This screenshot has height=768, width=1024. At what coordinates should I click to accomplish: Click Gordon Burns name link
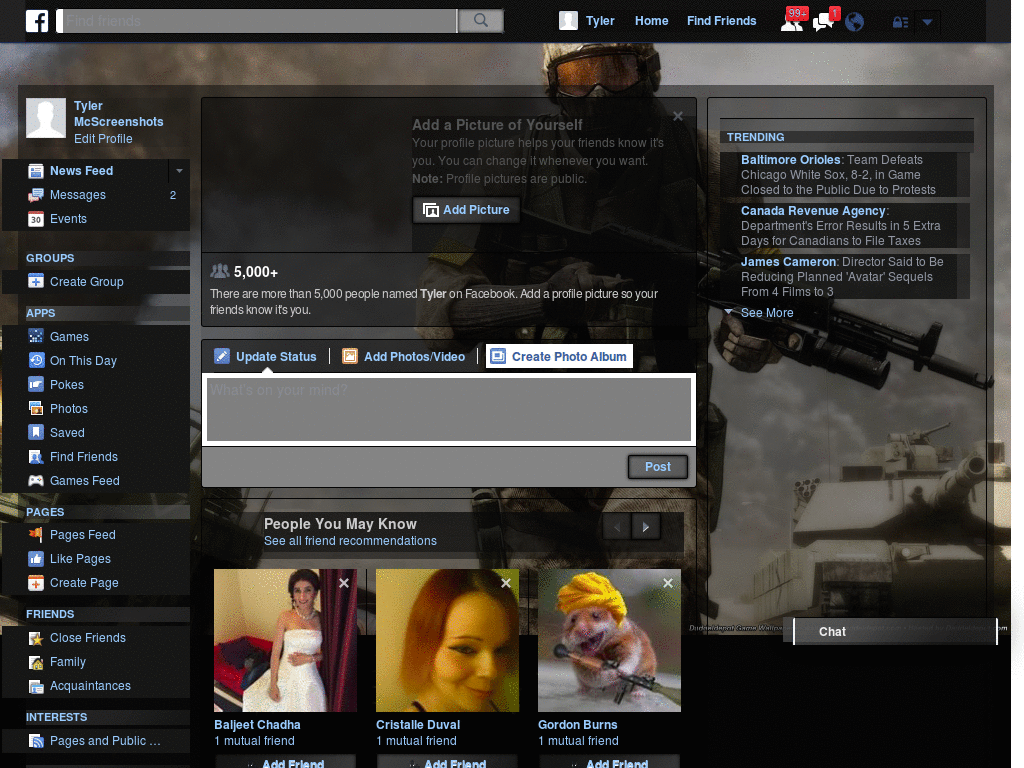tap(577, 725)
